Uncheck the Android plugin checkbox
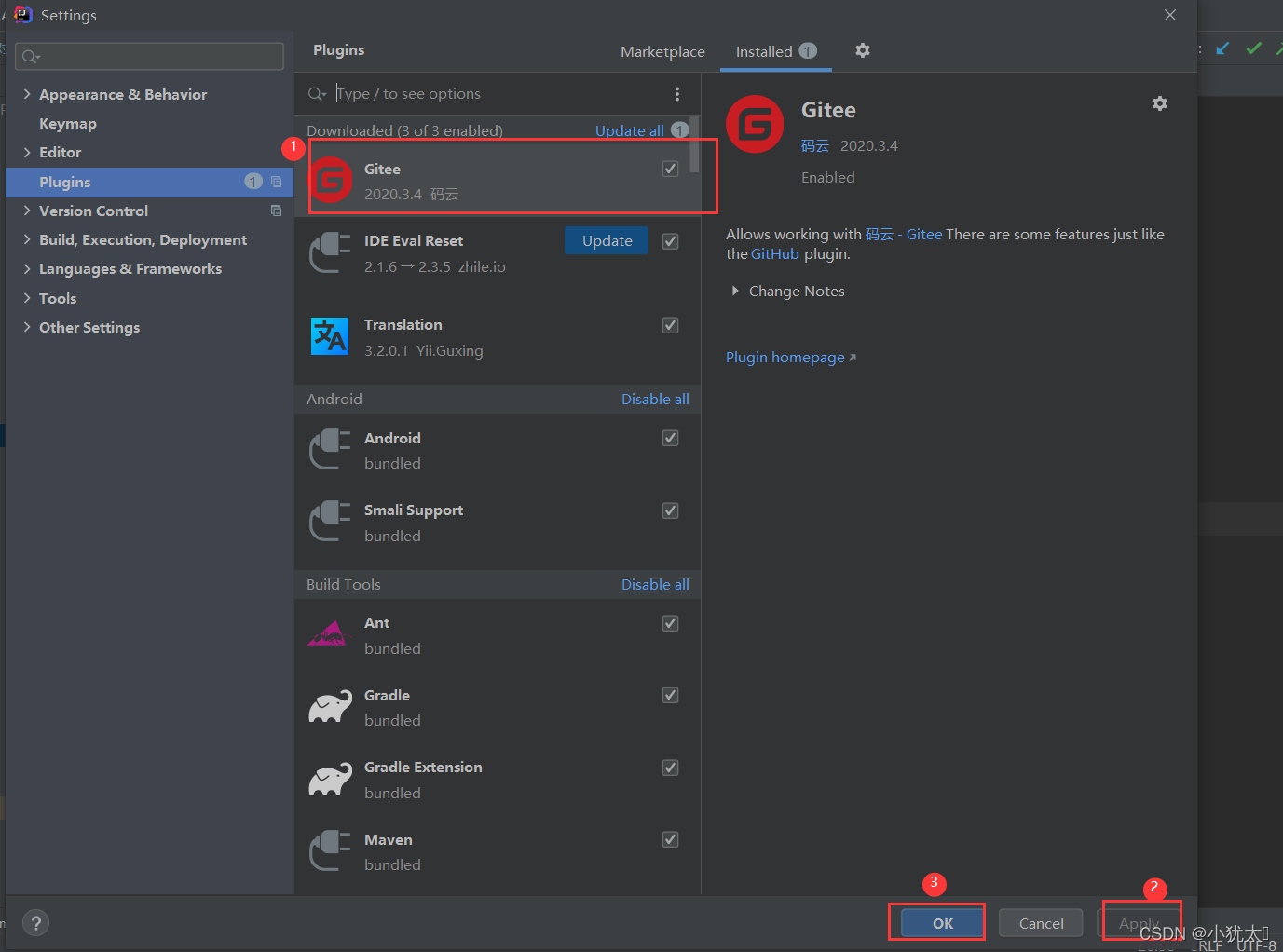The image size is (1283, 952). tap(670, 438)
